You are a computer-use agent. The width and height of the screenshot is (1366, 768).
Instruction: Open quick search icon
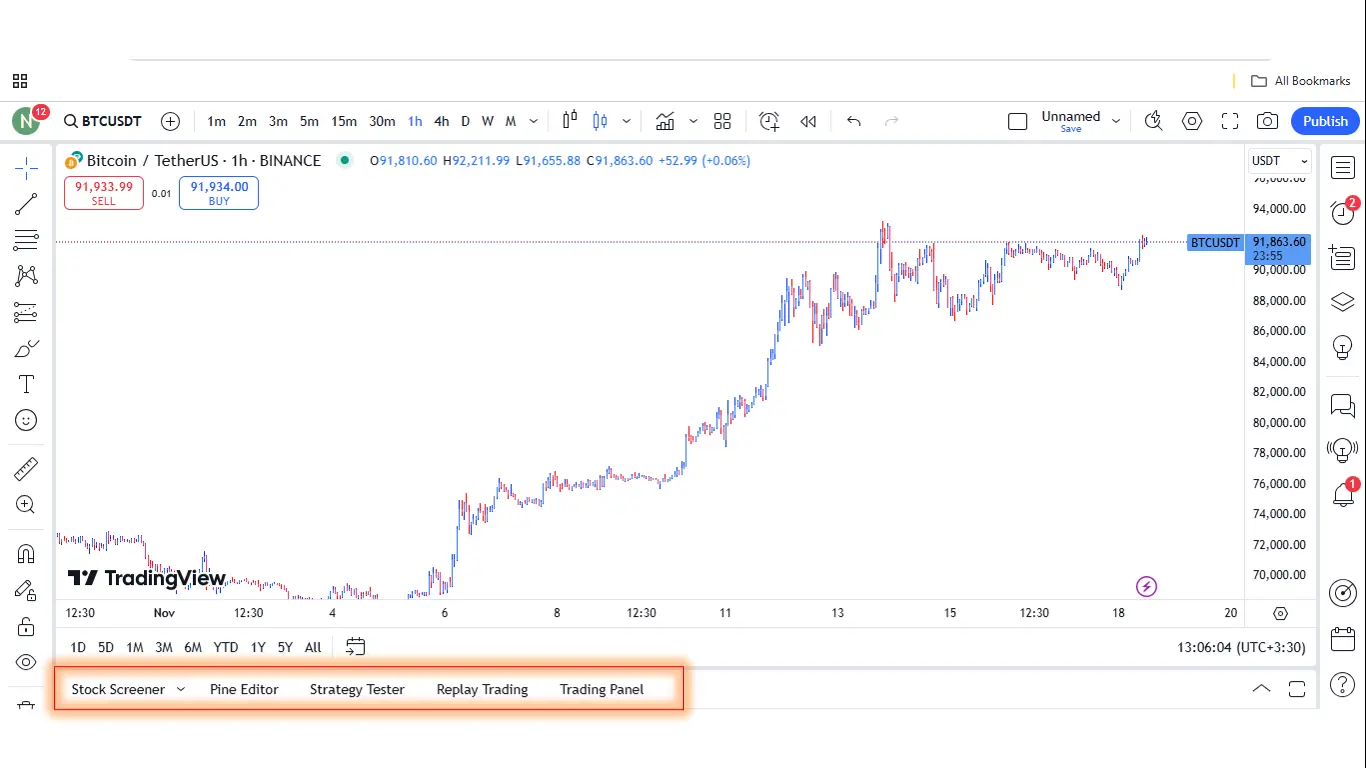1153,121
